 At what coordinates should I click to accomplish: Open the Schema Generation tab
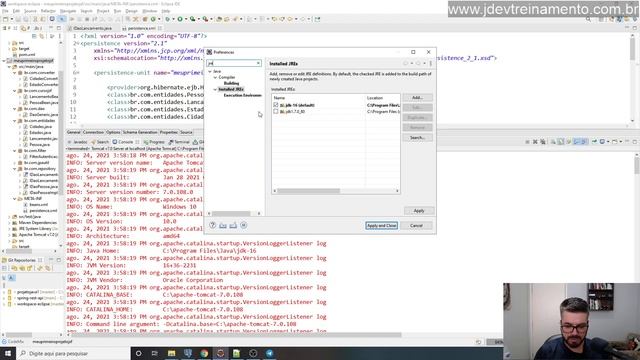tap(140, 132)
